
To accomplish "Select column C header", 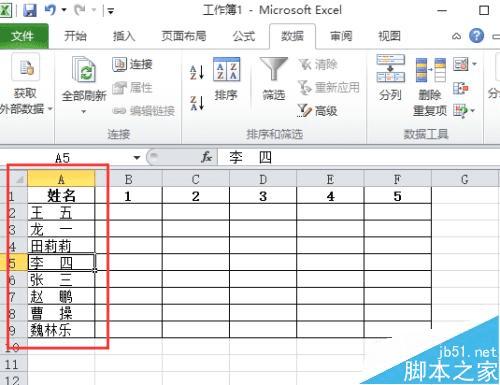I will pos(196,179).
